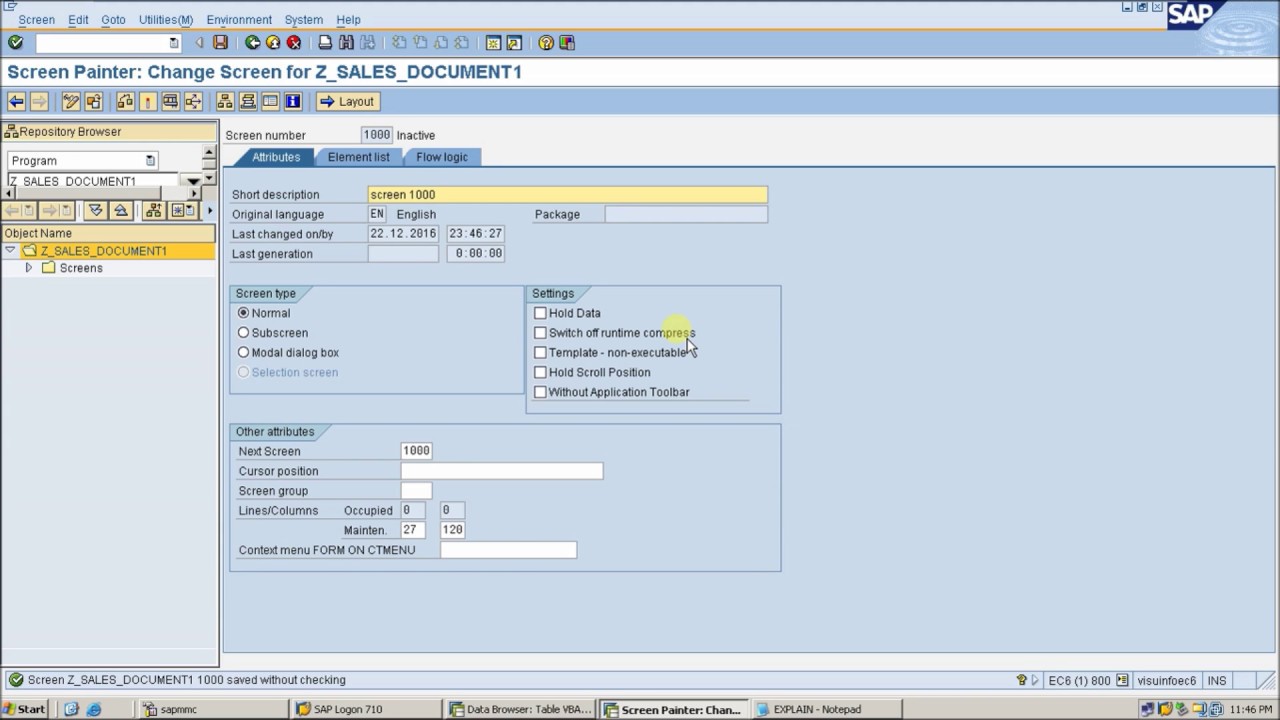
Task: Click the Screen group input field
Action: tap(416, 491)
